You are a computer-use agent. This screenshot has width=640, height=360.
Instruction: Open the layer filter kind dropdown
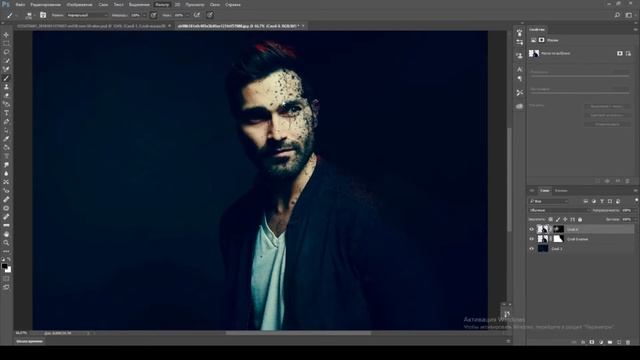tap(548, 201)
